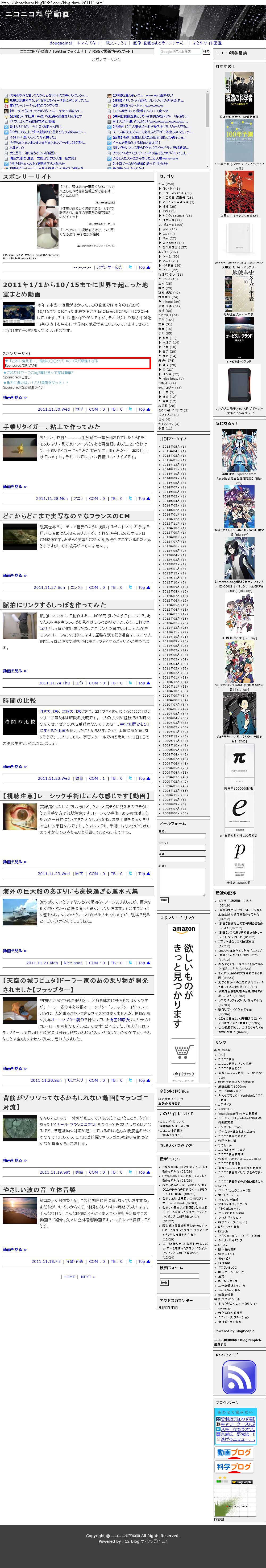Click the 確認 button in the mail form

pyautogui.click(x=164, y=900)
